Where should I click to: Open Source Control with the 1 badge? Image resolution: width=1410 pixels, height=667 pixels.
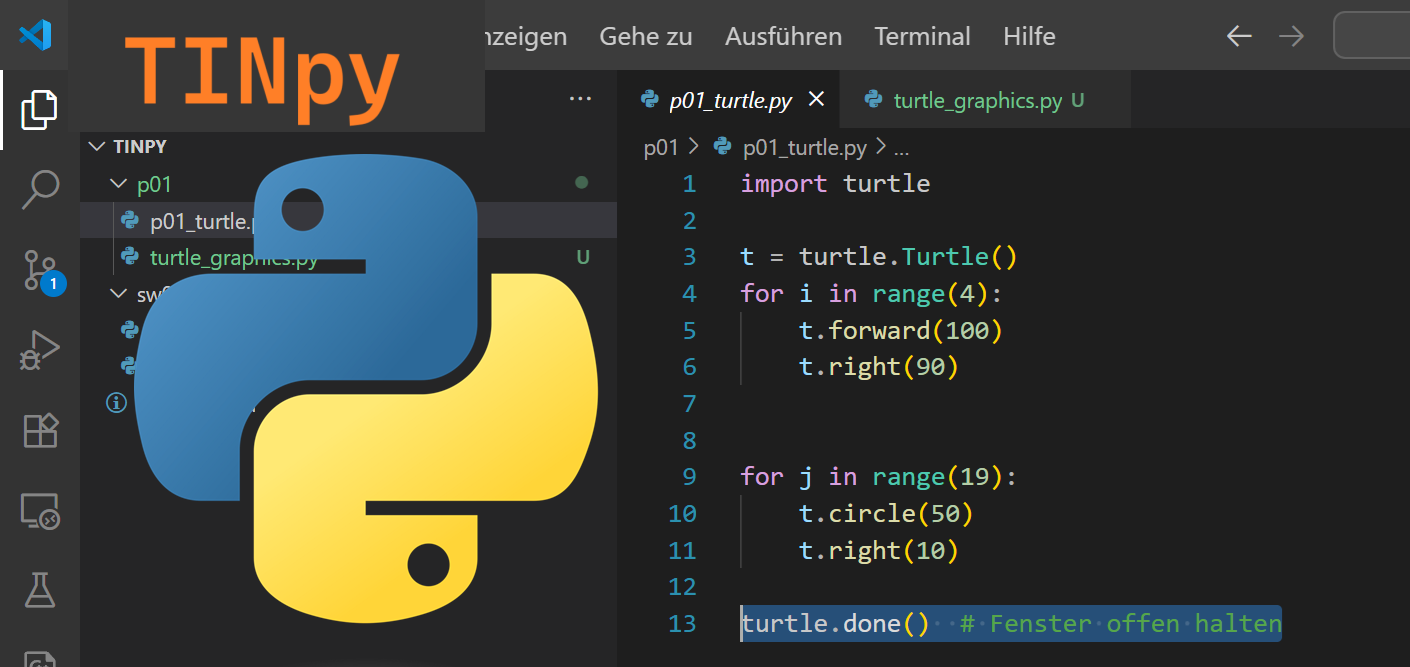pos(42,271)
